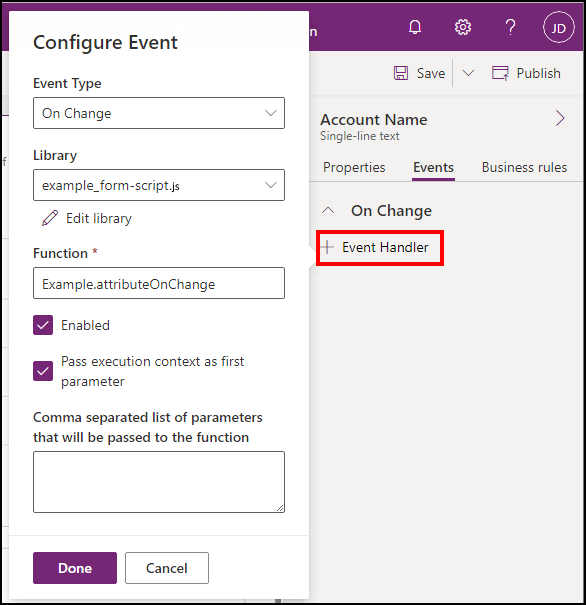Open the Event Type dropdown
The width and height of the screenshot is (586, 605).
pos(159,113)
